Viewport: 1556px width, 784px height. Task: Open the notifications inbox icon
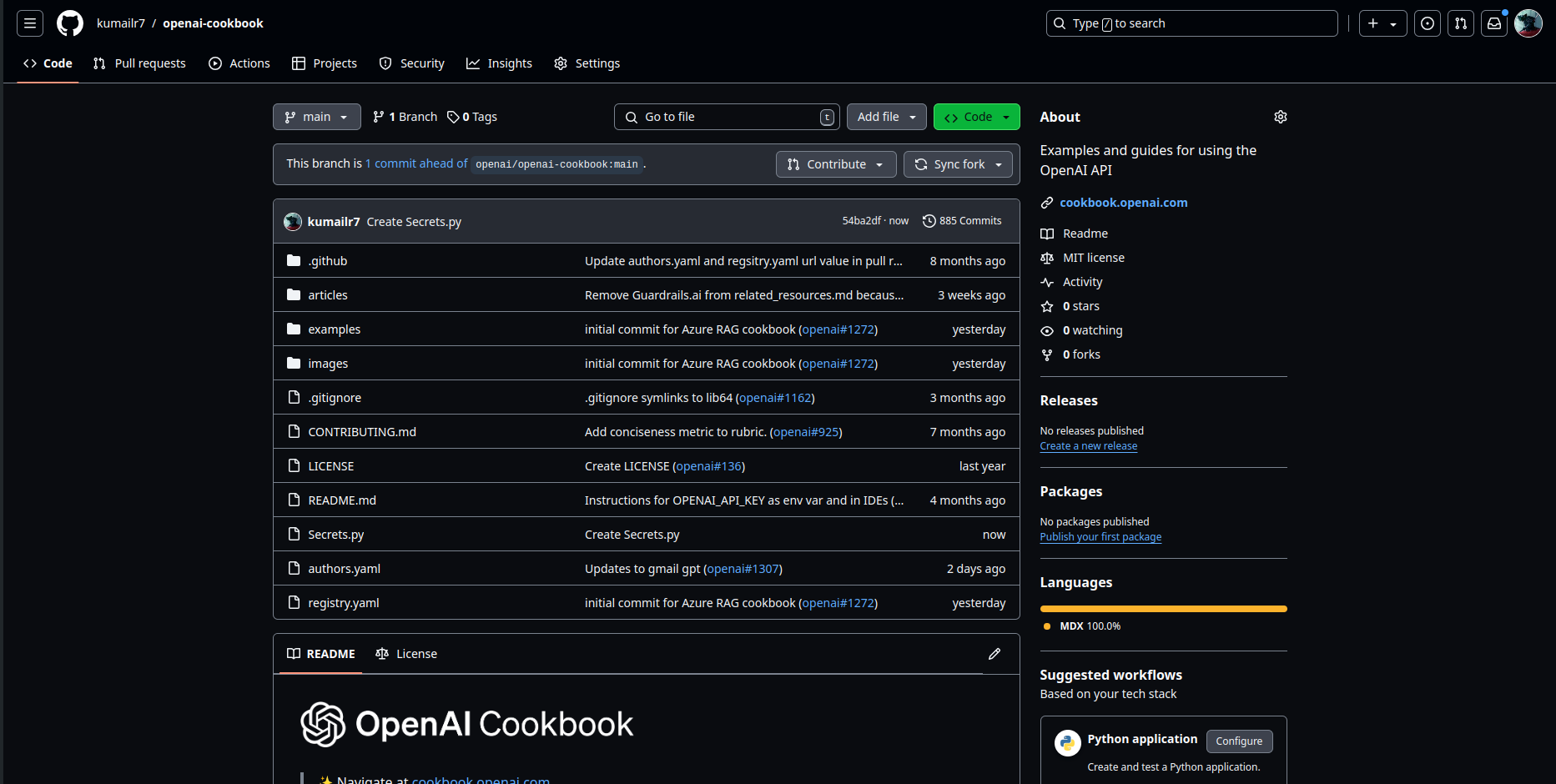pyautogui.click(x=1494, y=23)
